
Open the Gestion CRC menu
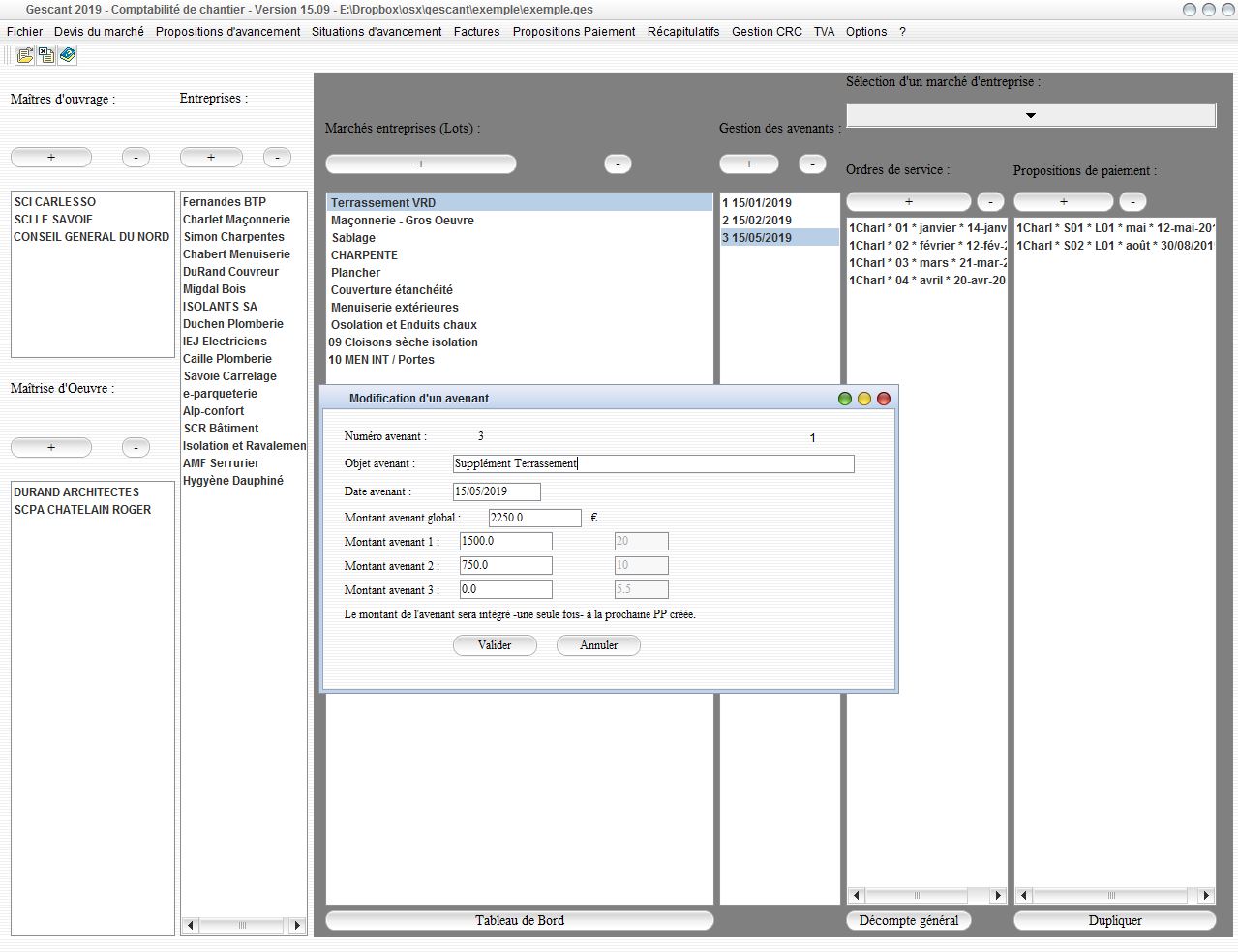pyautogui.click(x=767, y=32)
